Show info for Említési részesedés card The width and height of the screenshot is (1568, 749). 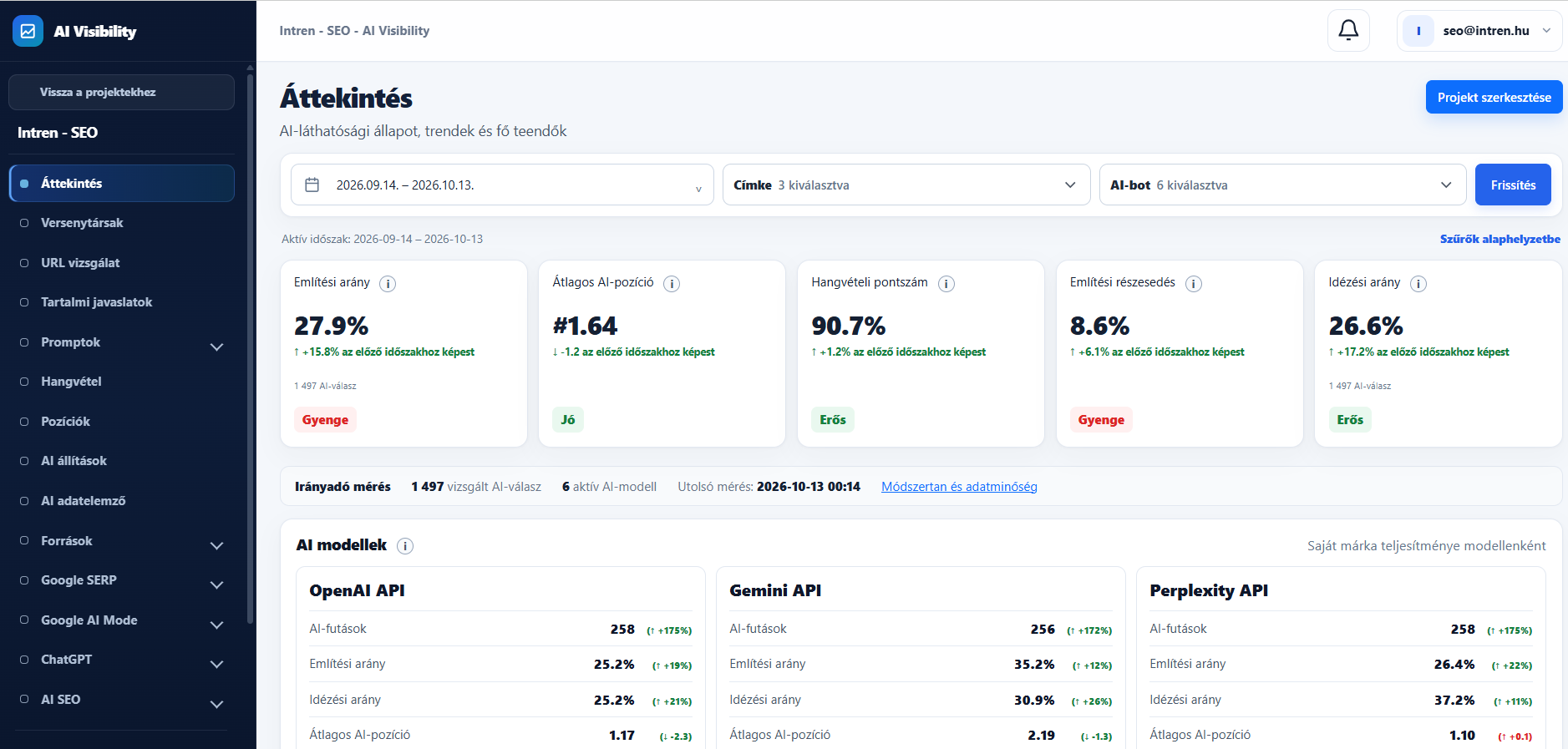pyautogui.click(x=1194, y=284)
